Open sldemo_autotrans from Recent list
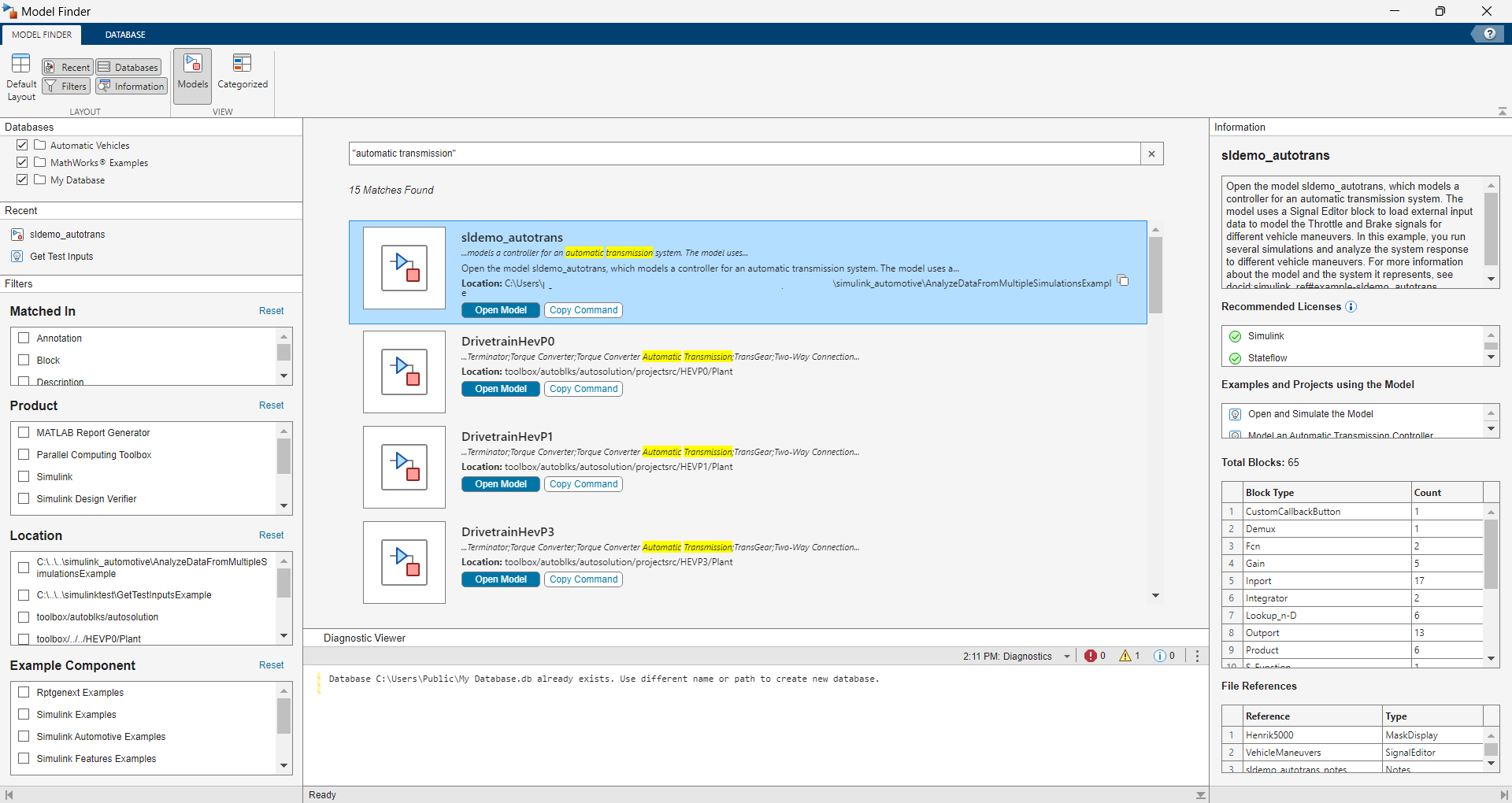The width and height of the screenshot is (1512, 803). (x=67, y=235)
